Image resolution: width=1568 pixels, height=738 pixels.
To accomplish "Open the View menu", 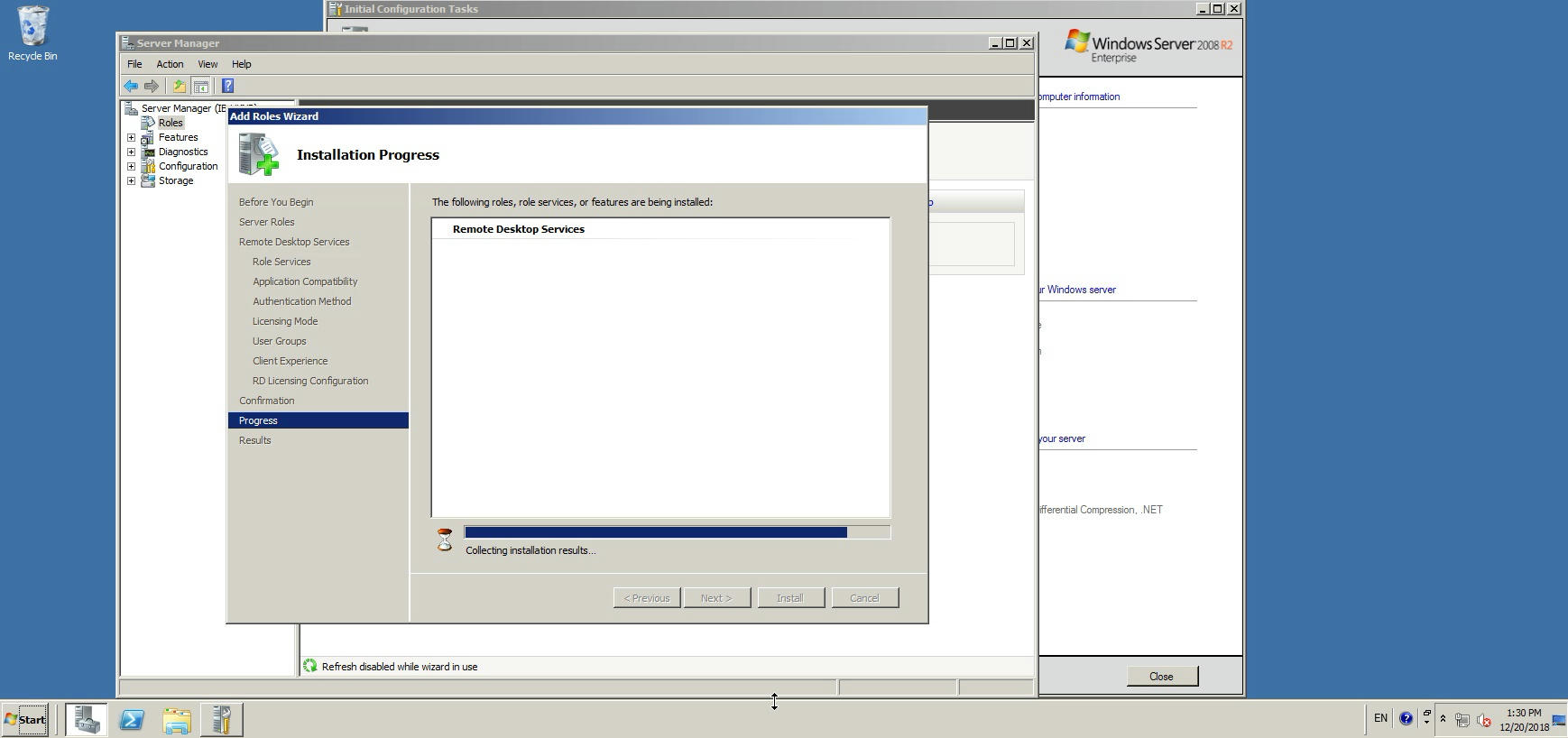I will click(208, 64).
